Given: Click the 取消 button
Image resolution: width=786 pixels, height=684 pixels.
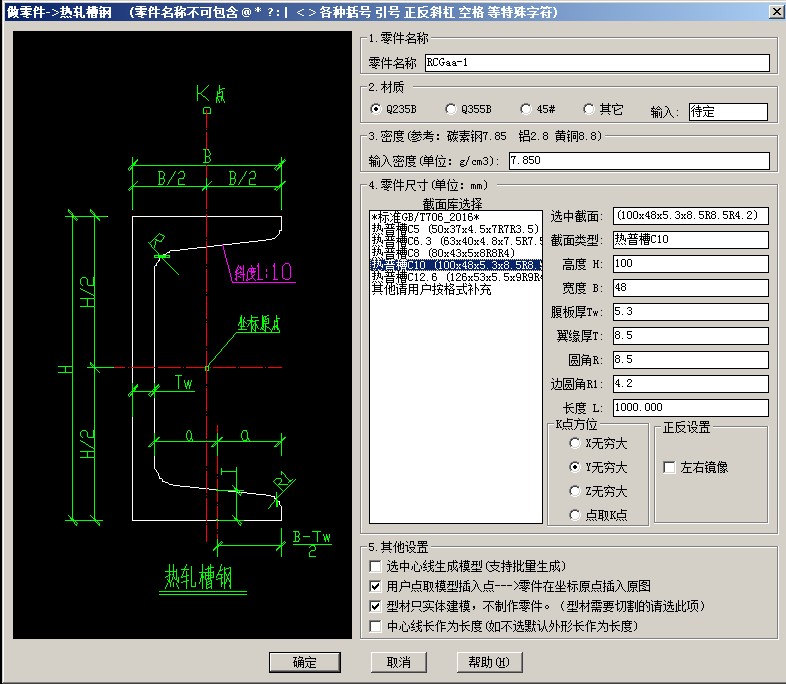Looking at the screenshot, I should coord(398,662).
